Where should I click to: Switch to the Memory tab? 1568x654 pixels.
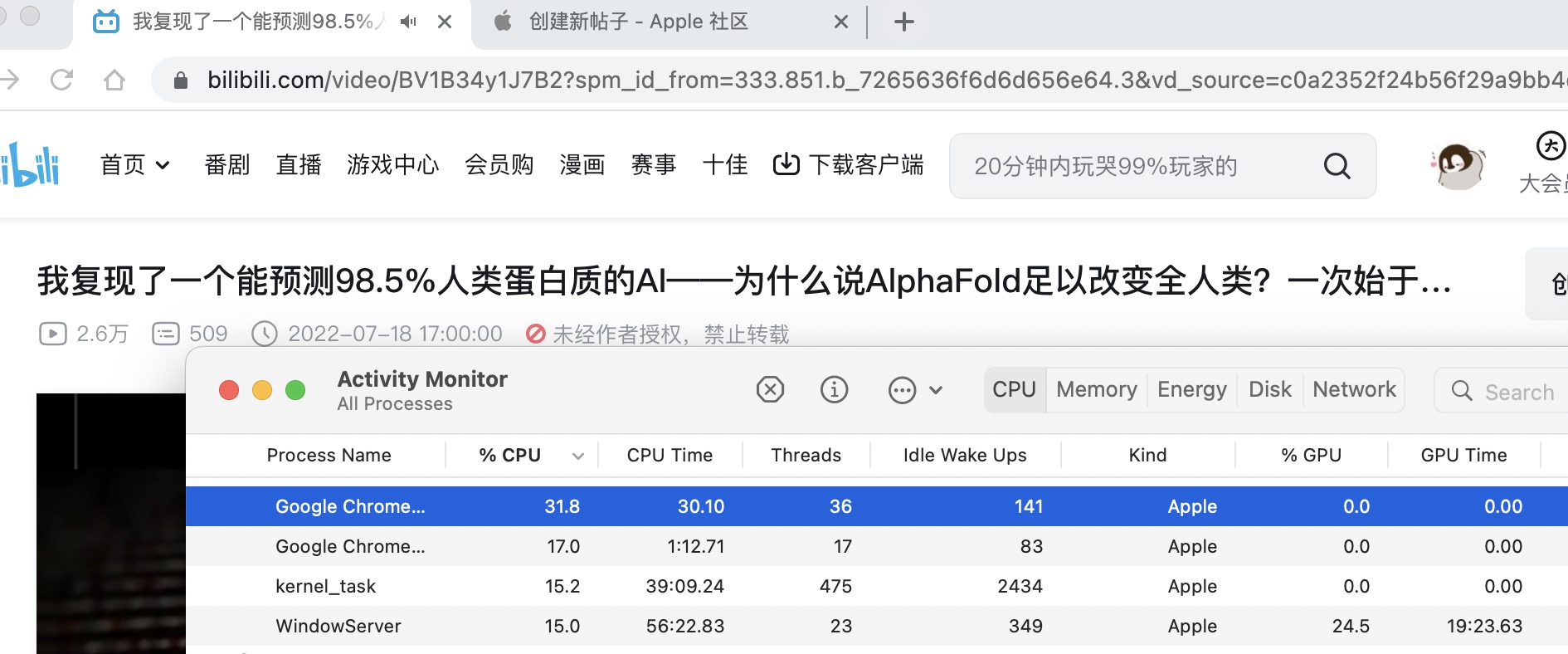(1096, 389)
